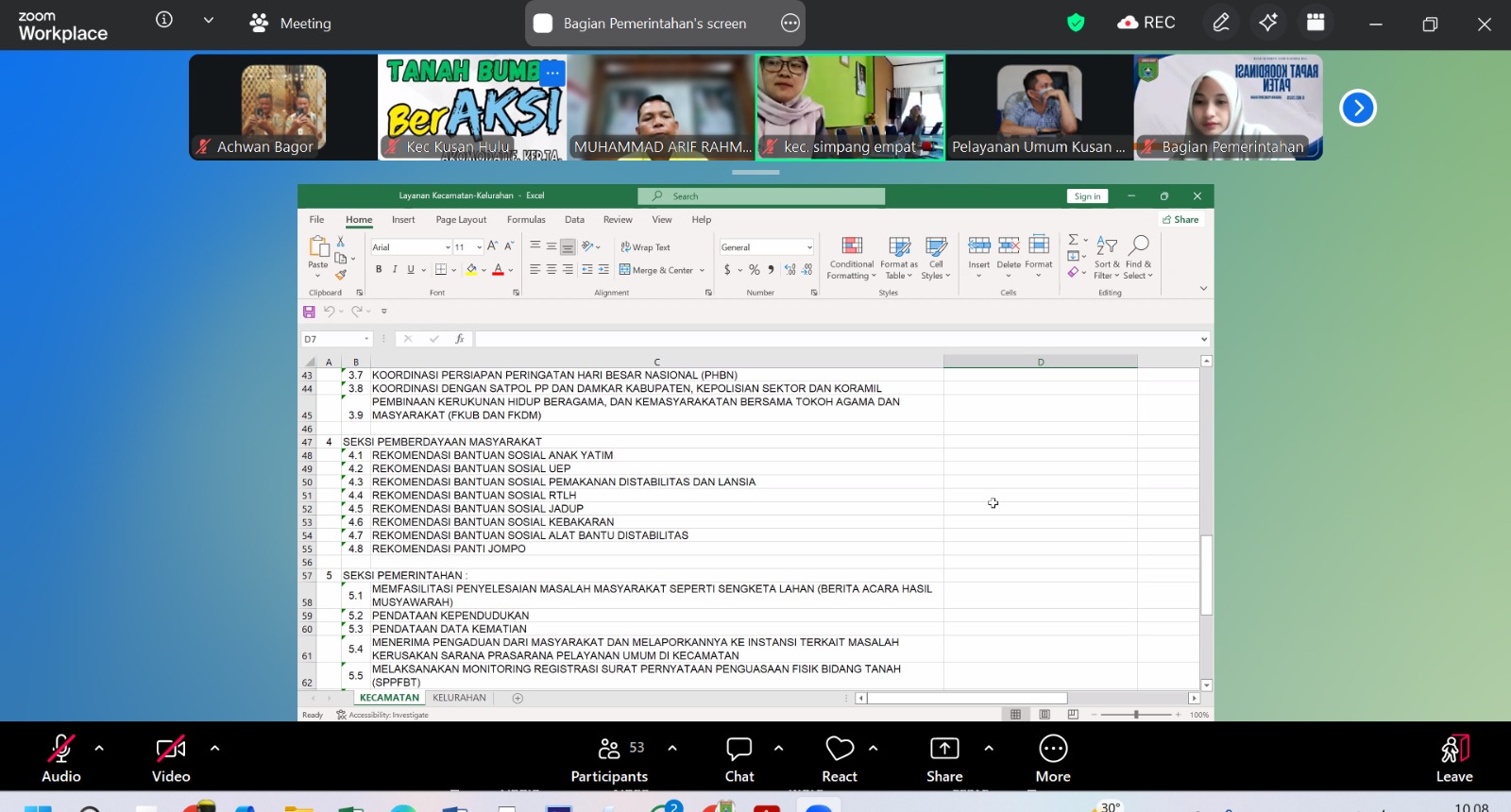Click the Share button in Excel
The height and width of the screenshot is (812, 1511).
coord(1180,220)
